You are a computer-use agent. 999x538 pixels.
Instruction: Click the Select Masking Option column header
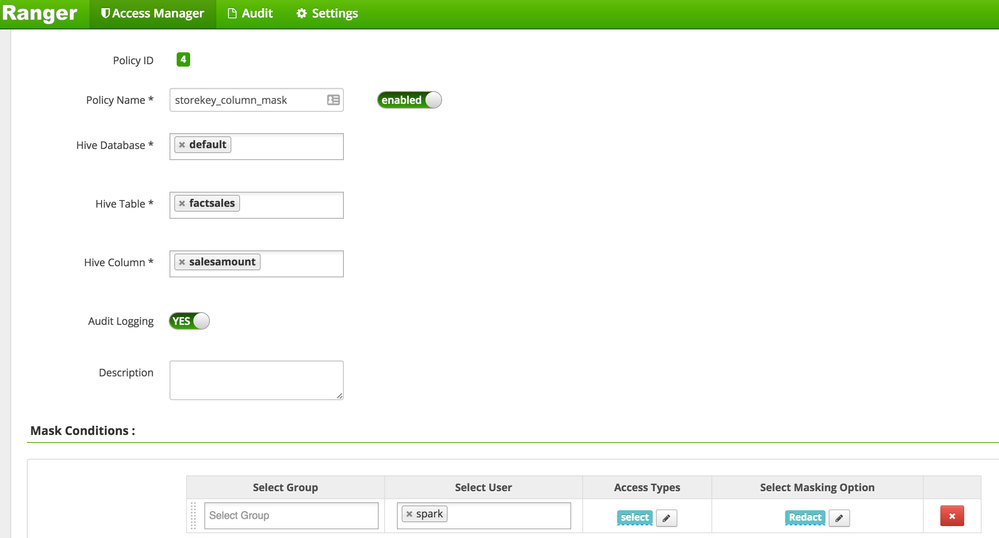(x=817, y=488)
